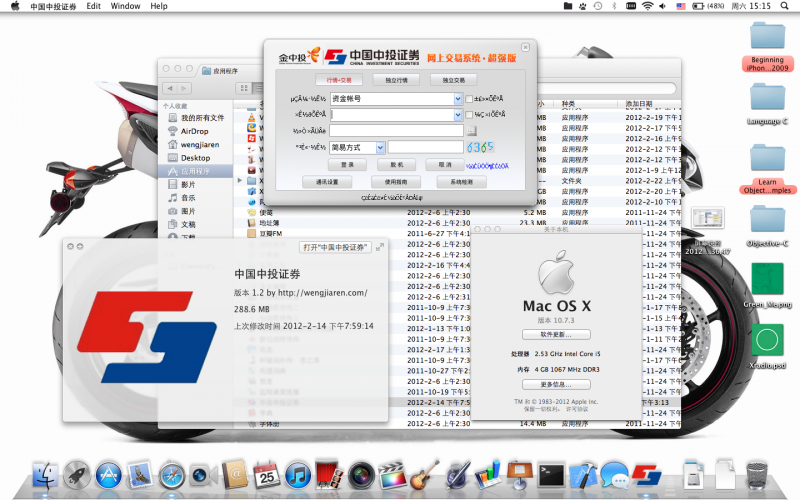Screen dimensions: 800x500
Task: Click the Wi-Fi icon in the menu bar
Action: 647,6
